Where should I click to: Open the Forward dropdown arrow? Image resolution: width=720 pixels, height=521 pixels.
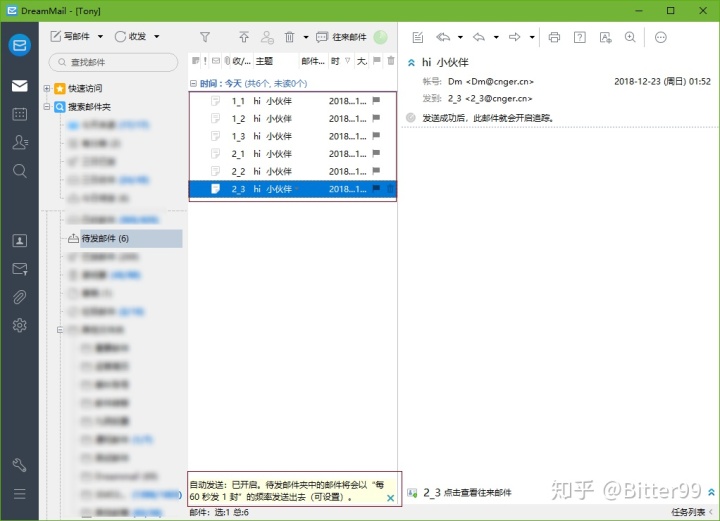(532, 37)
